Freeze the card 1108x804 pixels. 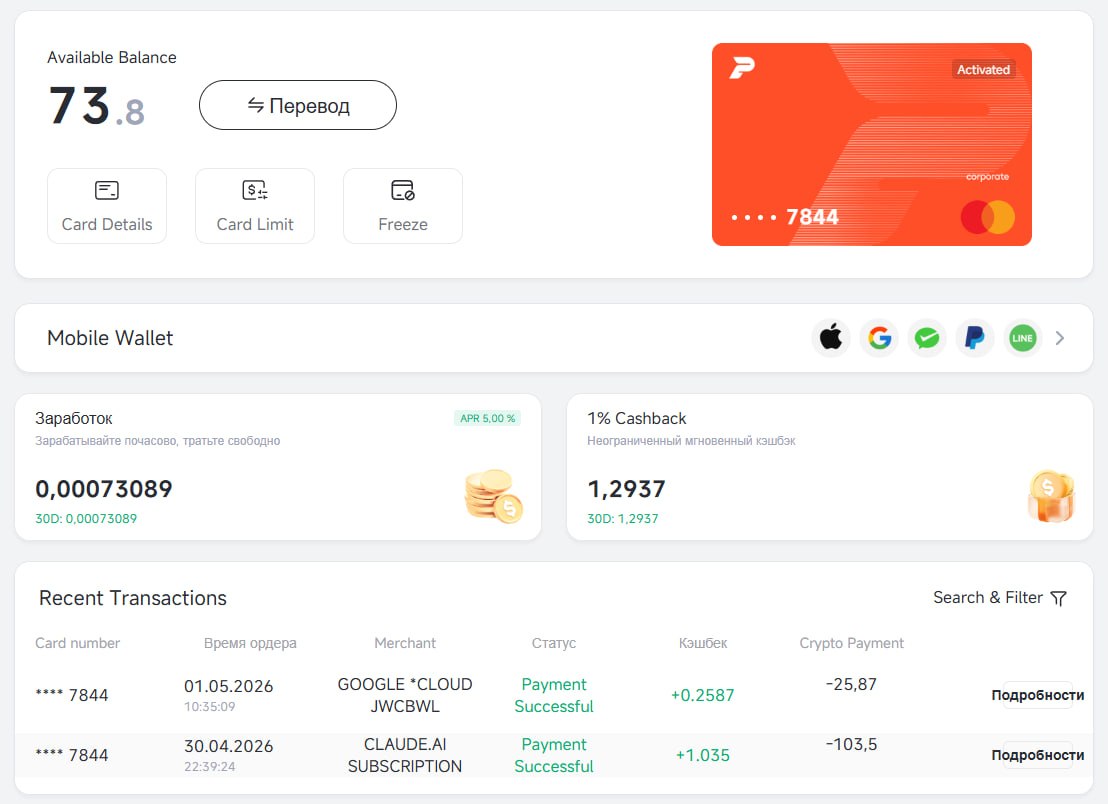tap(403, 206)
